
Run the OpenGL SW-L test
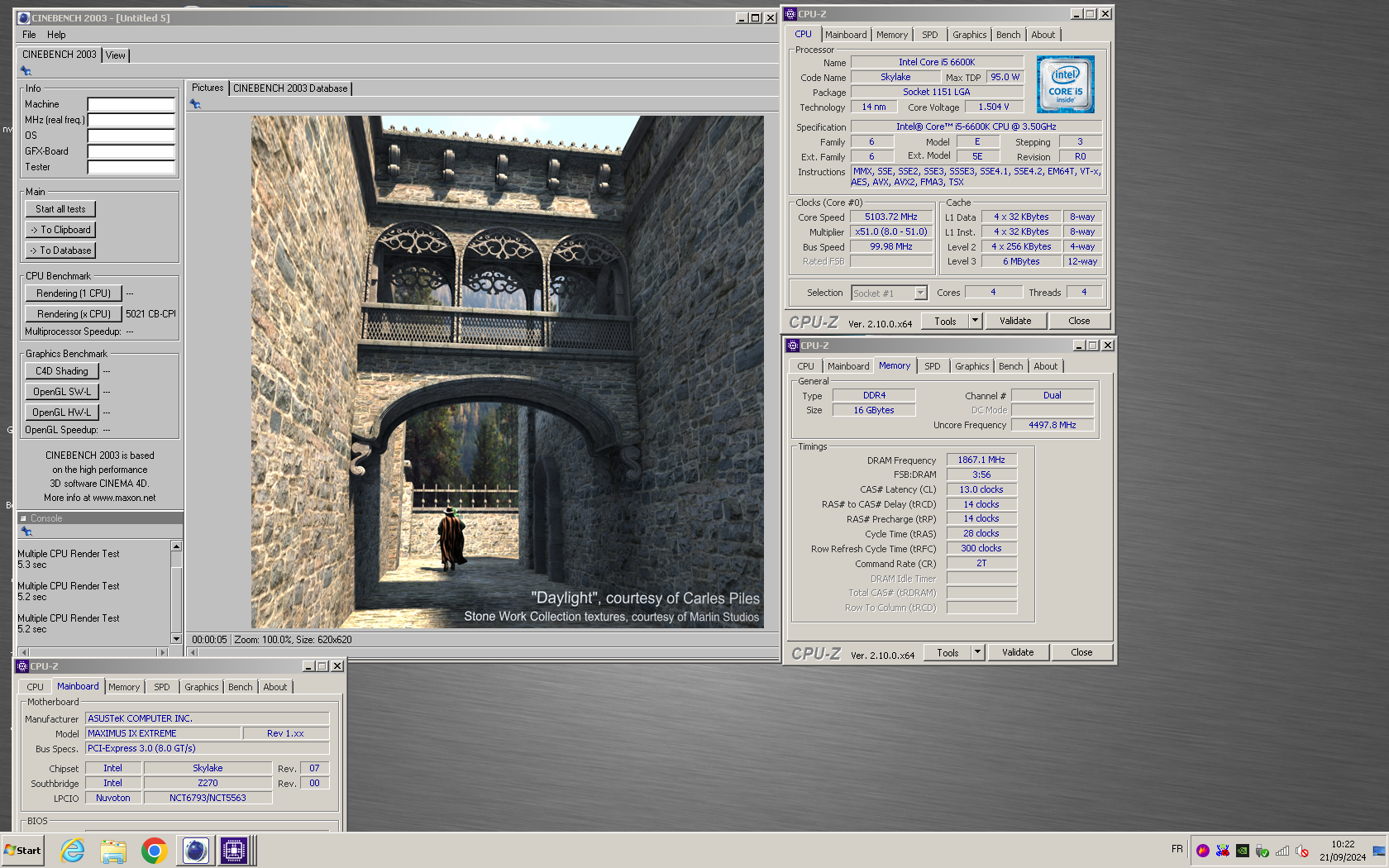tap(62, 392)
